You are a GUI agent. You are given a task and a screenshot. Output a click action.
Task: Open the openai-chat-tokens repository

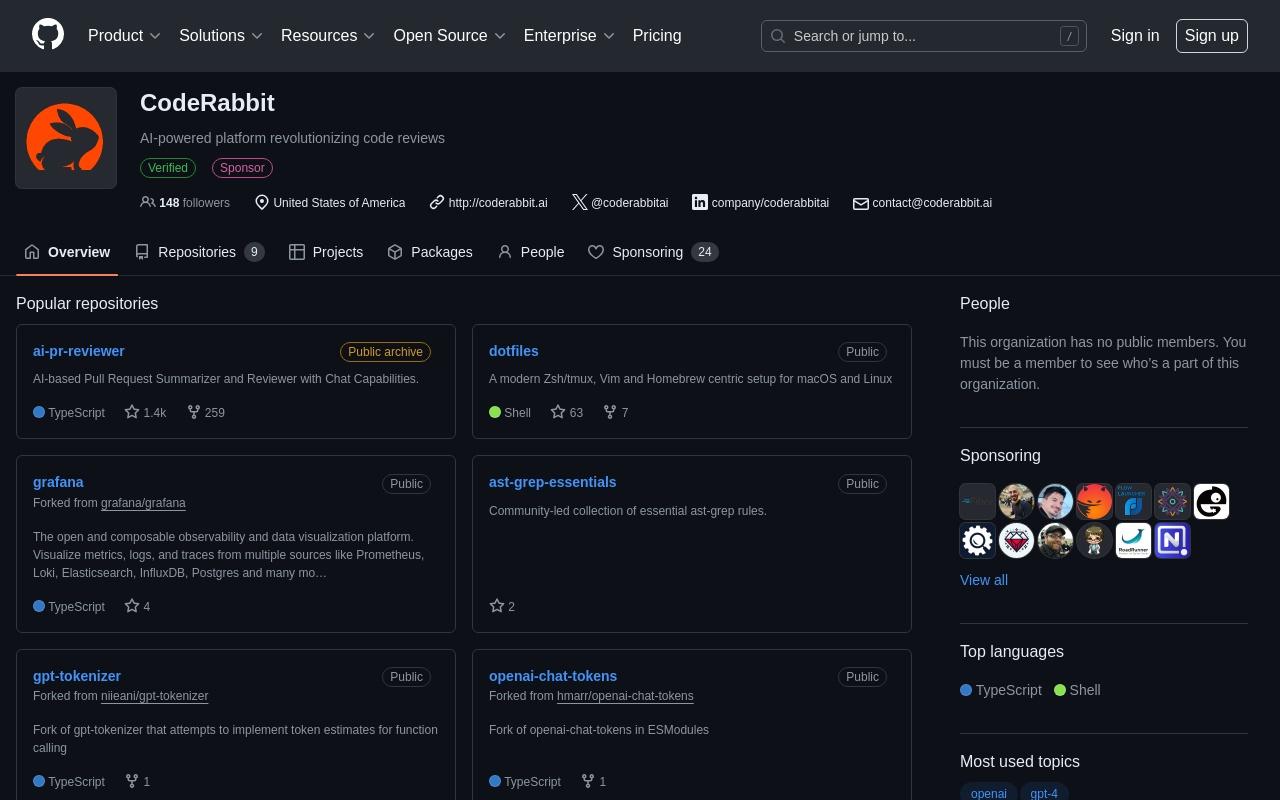tap(553, 676)
